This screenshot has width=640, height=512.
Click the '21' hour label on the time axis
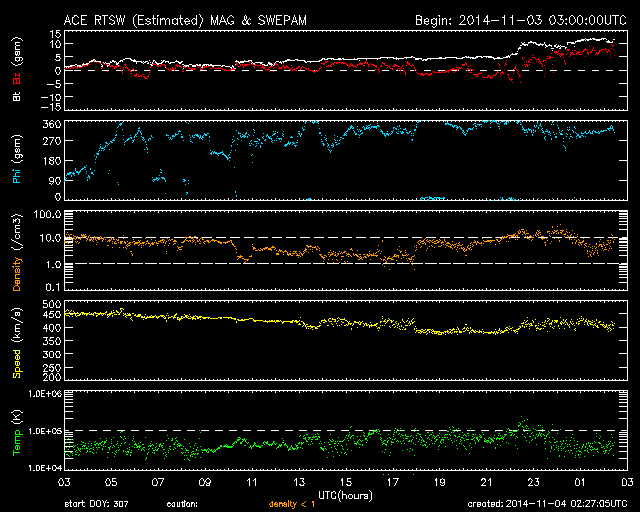(487, 482)
